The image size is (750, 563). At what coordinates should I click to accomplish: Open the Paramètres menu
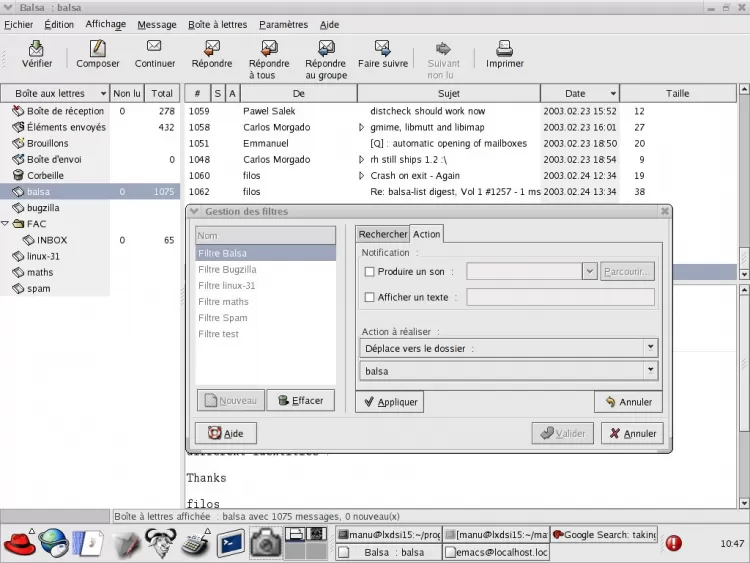(283, 24)
